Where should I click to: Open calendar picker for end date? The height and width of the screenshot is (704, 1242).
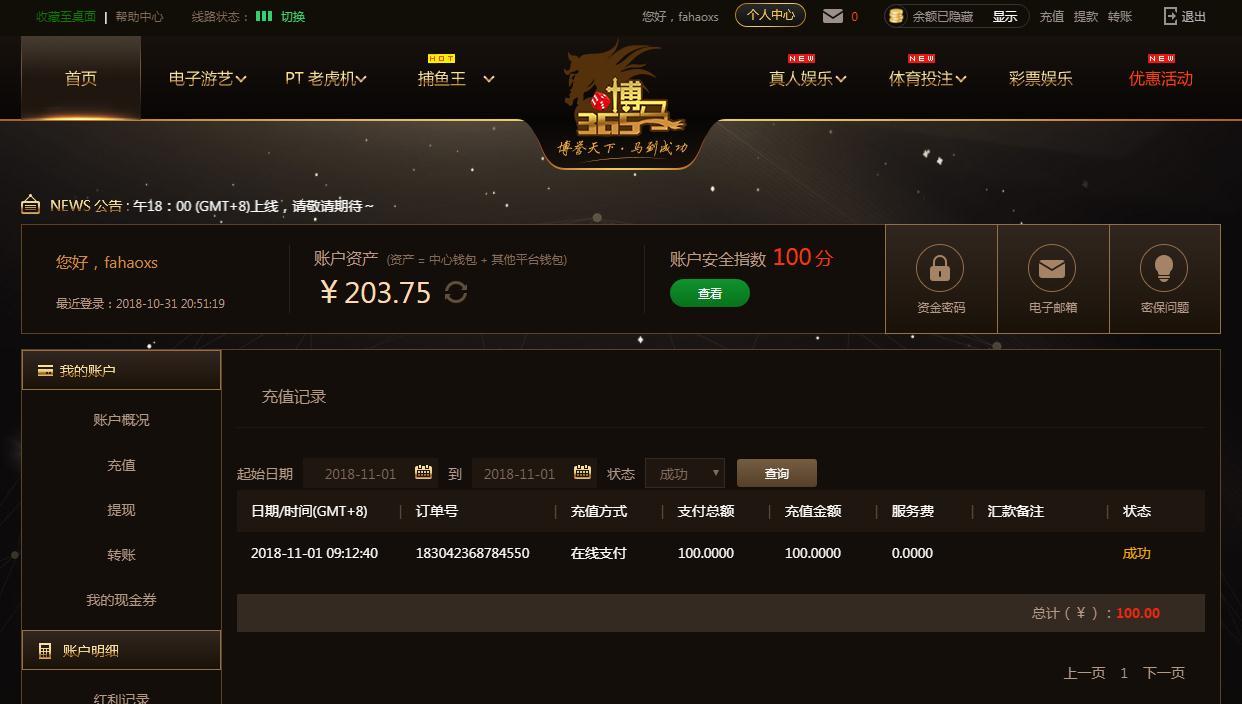pyautogui.click(x=582, y=472)
